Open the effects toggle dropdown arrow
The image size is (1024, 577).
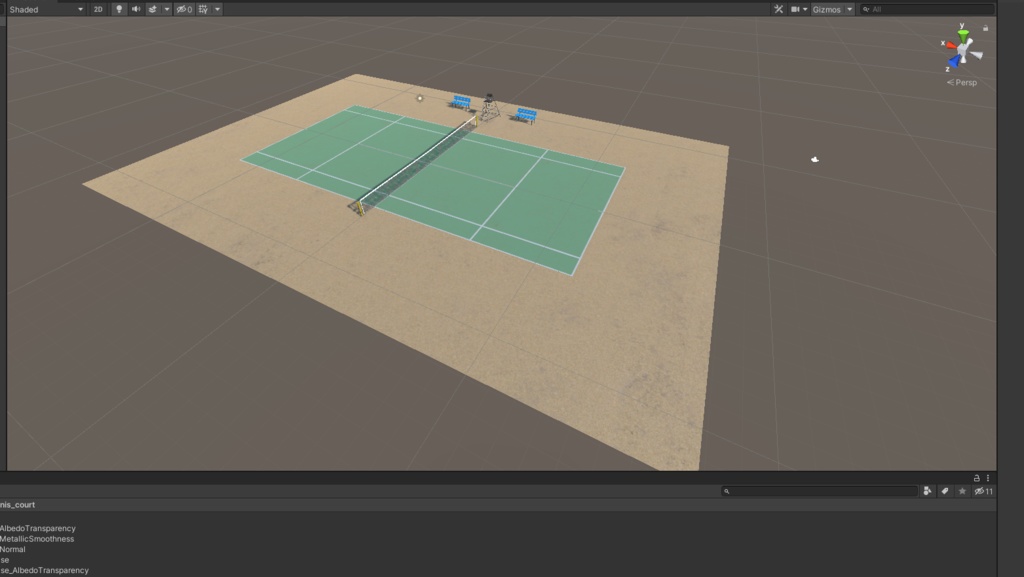[167, 8]
